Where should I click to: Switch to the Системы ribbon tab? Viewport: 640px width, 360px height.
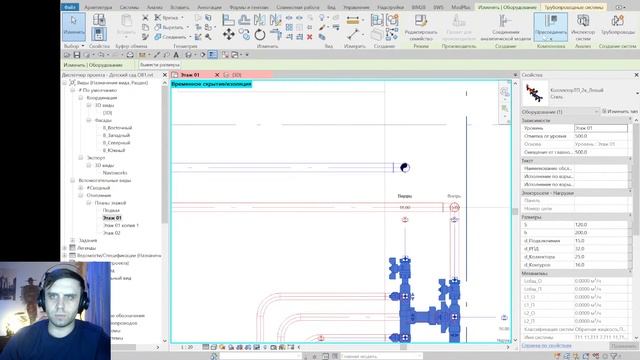pyautogui.click(x=129, y=7)
